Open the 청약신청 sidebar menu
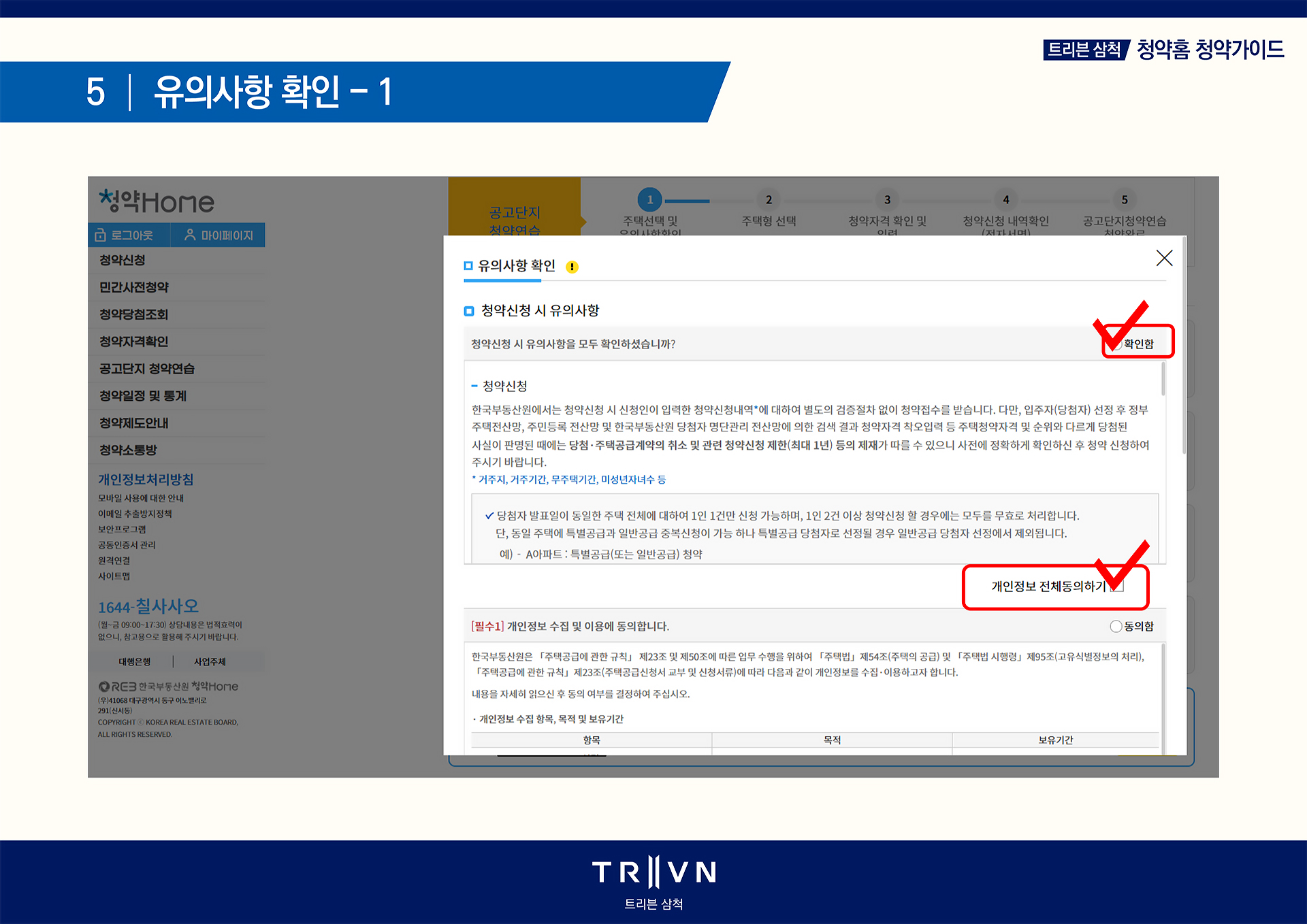Viewport: 1307px width, 924px height. click(x=123, y=260)
